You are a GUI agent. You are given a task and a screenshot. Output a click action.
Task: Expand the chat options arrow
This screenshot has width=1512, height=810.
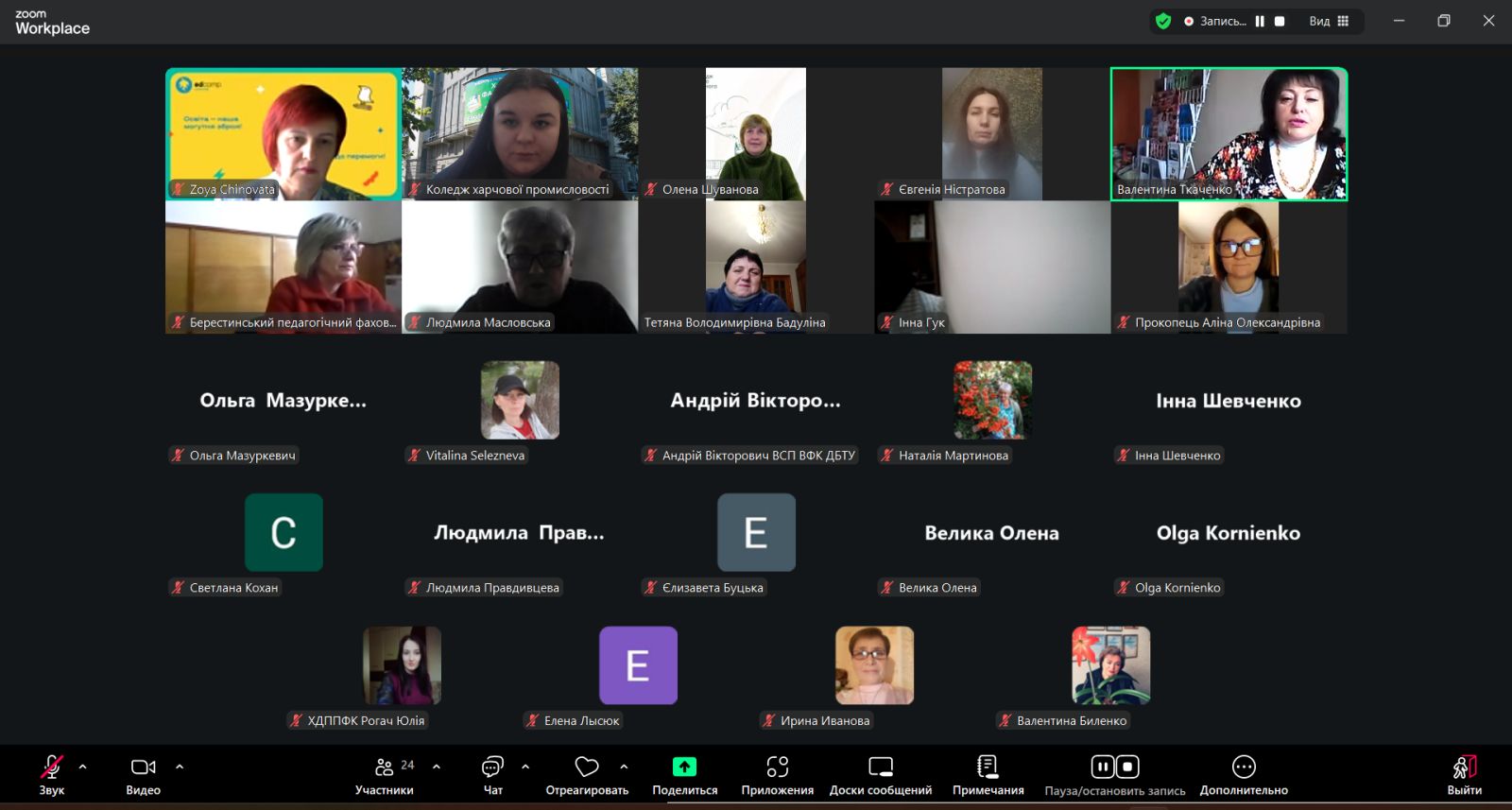pyautogui.click(x=525, y=767)
